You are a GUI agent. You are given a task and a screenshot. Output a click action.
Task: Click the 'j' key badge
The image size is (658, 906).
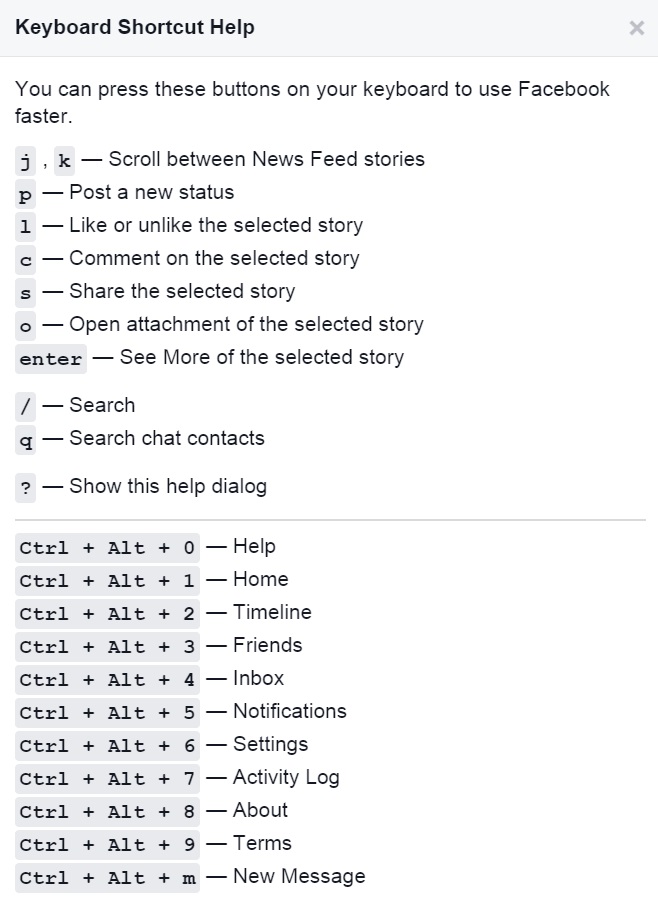pyautogui.click(x=26, y=160)
